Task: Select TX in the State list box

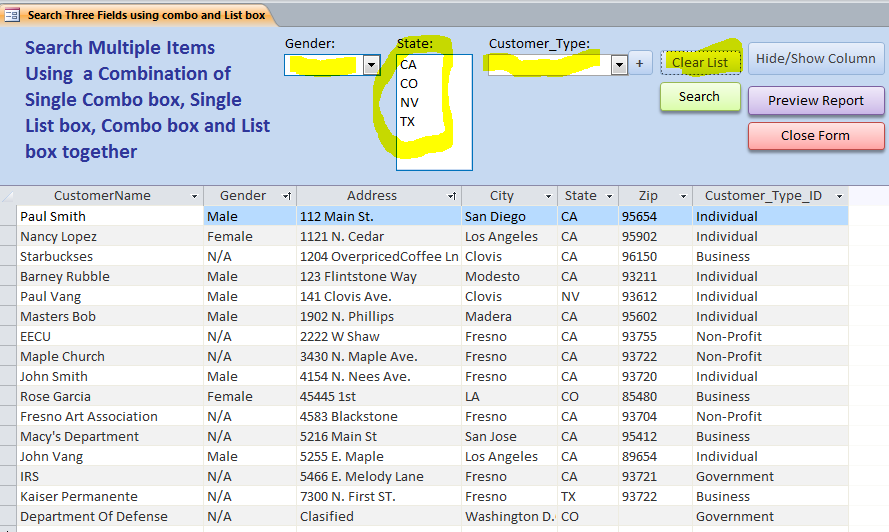Action: pos(434,121)
